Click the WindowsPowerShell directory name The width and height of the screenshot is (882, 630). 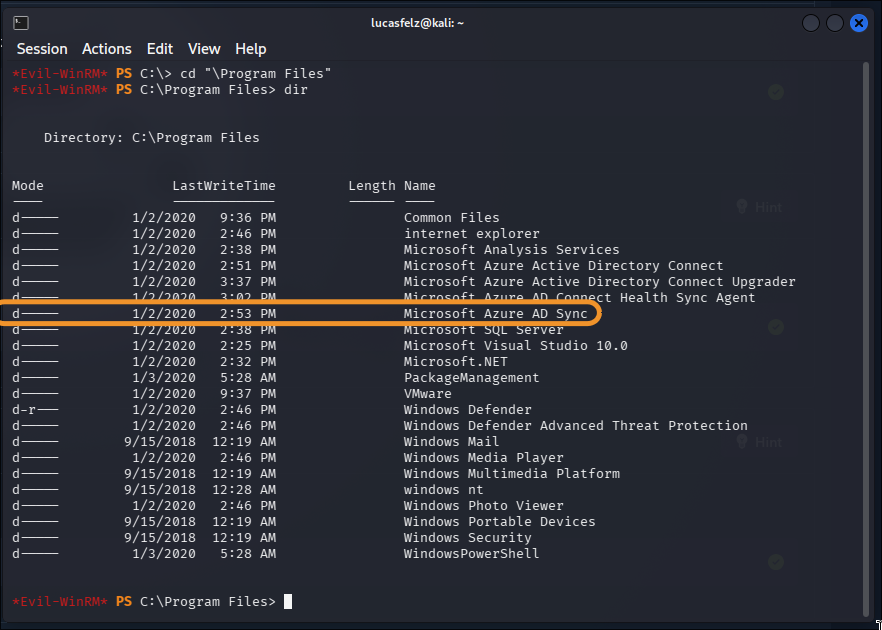[x=471, y=554]
